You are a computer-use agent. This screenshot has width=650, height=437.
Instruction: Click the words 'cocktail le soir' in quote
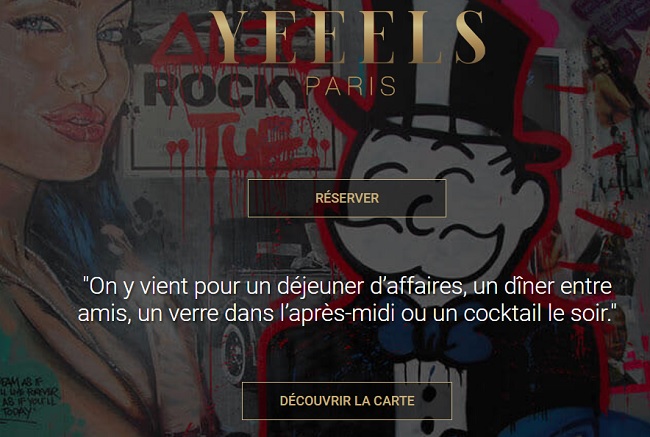[537, 313]
